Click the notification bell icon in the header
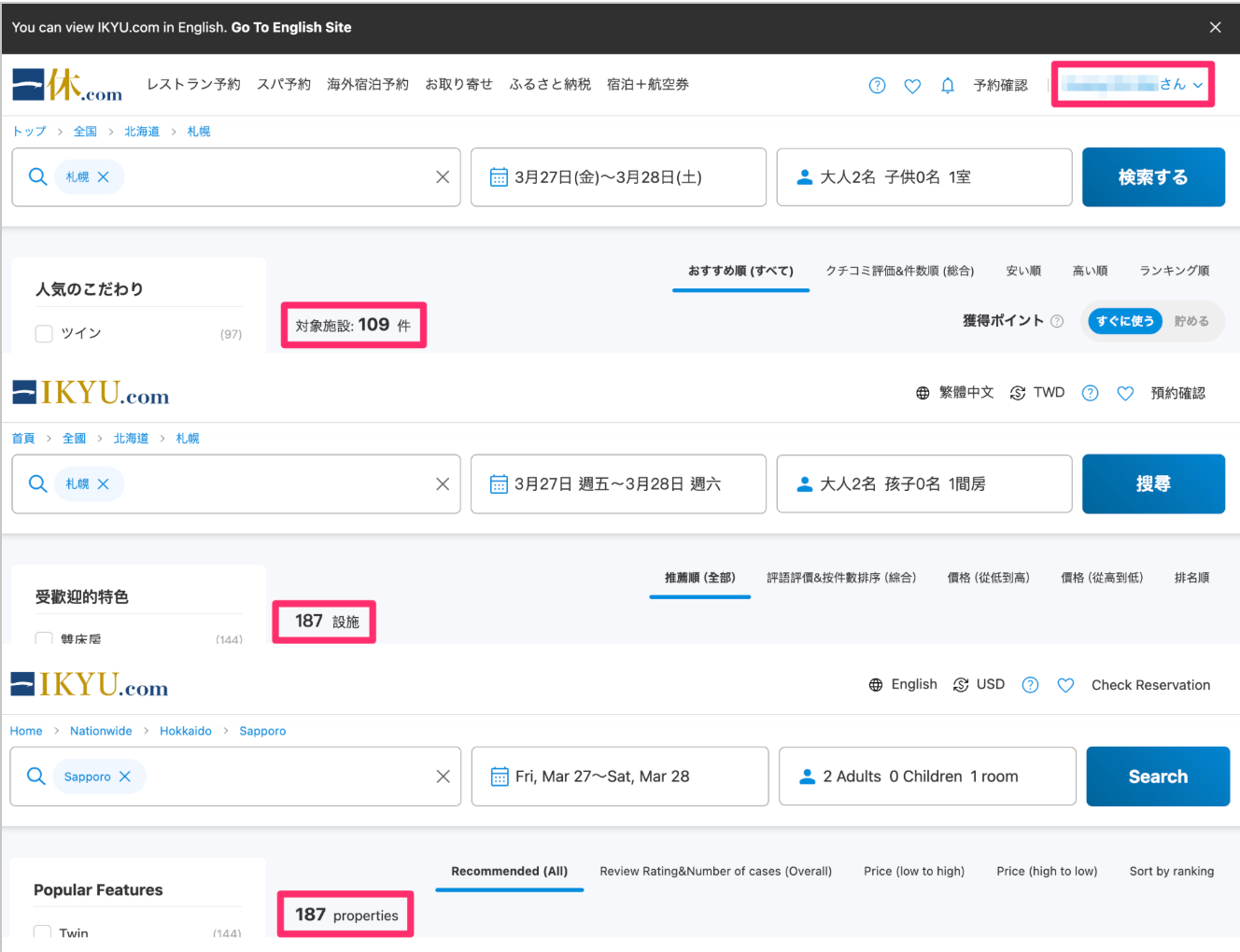 (x=947, y=85)
